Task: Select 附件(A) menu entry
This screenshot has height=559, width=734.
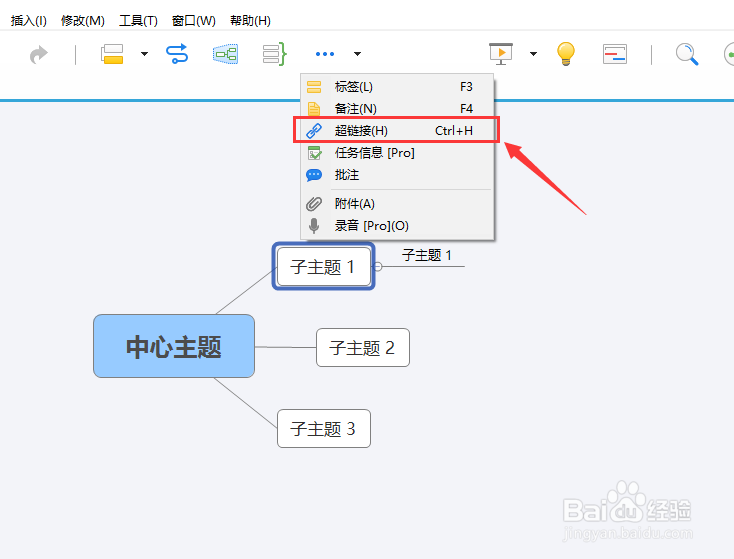Action: point(397,204)
